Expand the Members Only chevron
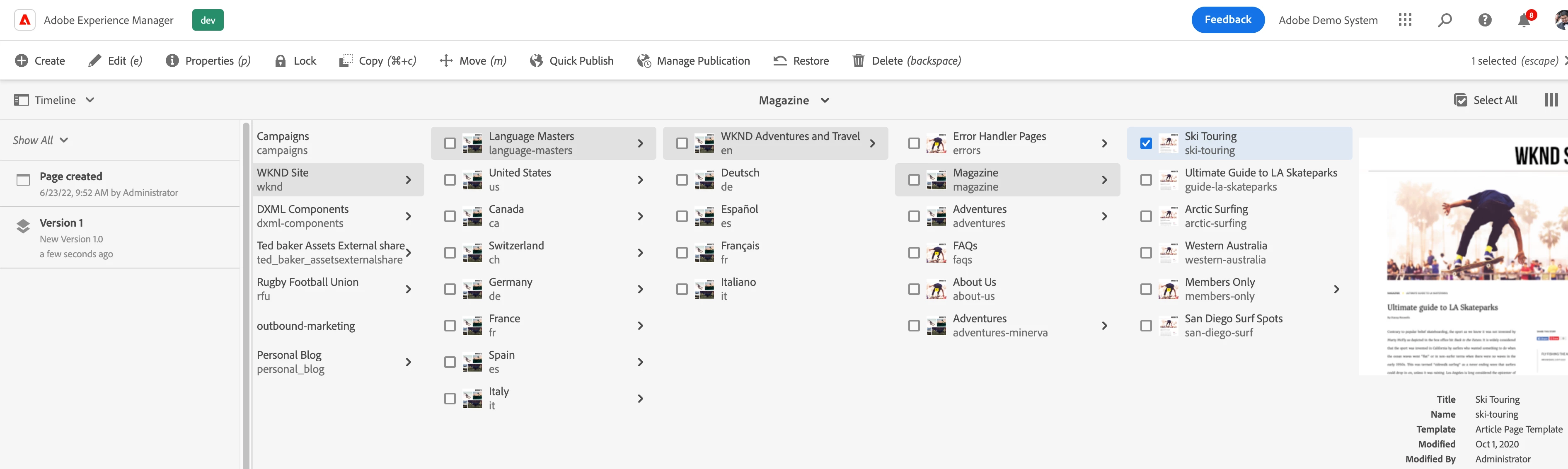This screenshot has height=469, width=1568. [1336, 290]
